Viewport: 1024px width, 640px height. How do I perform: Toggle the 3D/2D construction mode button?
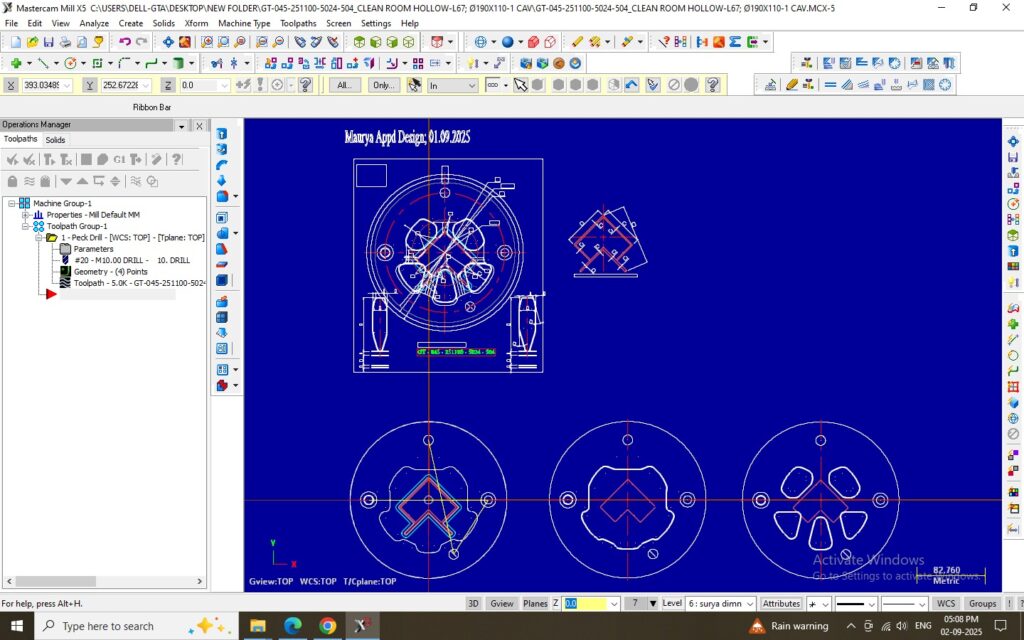[474, 603]
